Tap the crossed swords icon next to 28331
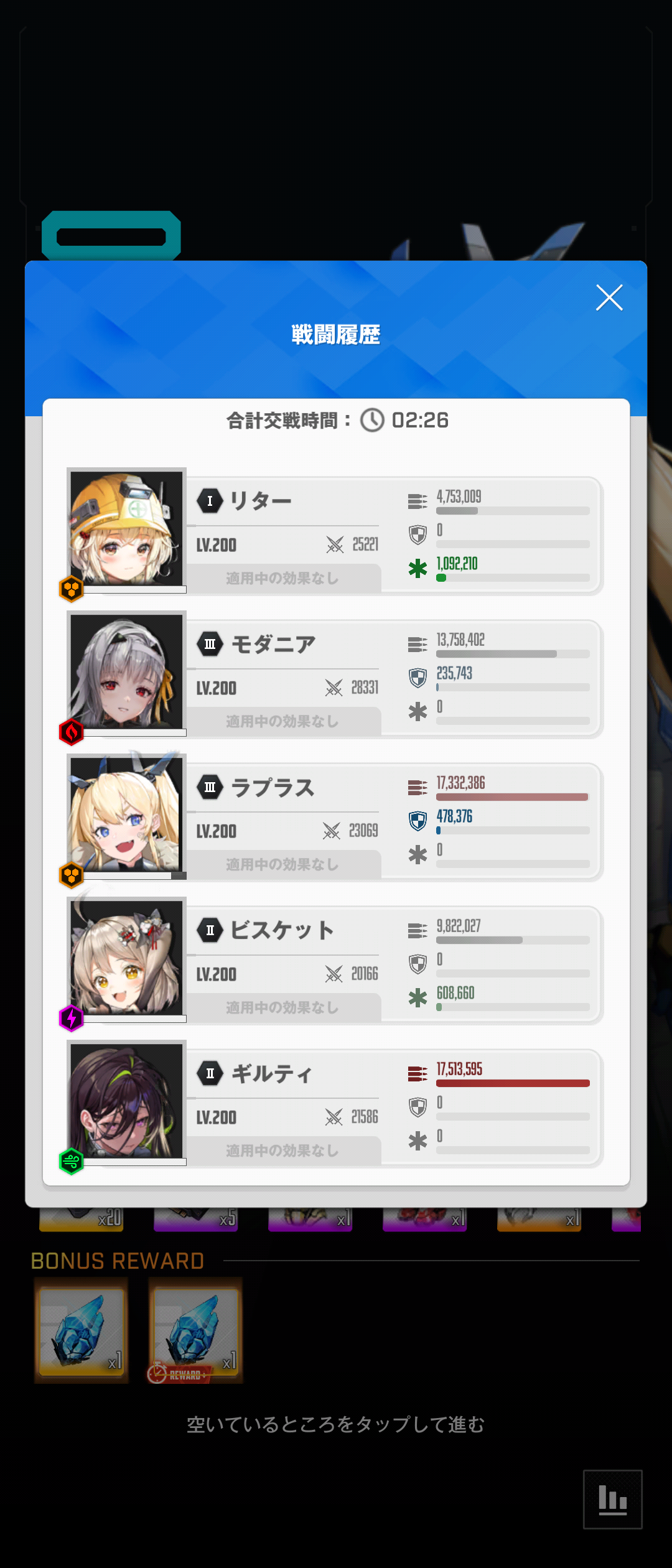The width and height of the screenshot is (672, 1568). (334, 688)
